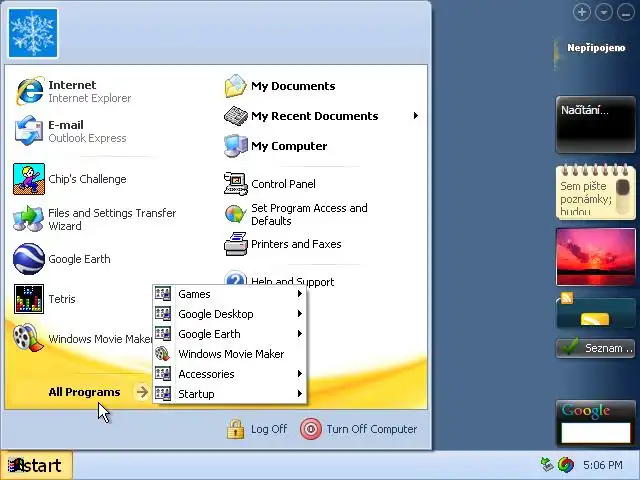Click the Turn Off Computer text
Image resolution: width=640 pixels, height=480 pixels.
[x=371, y=429]
